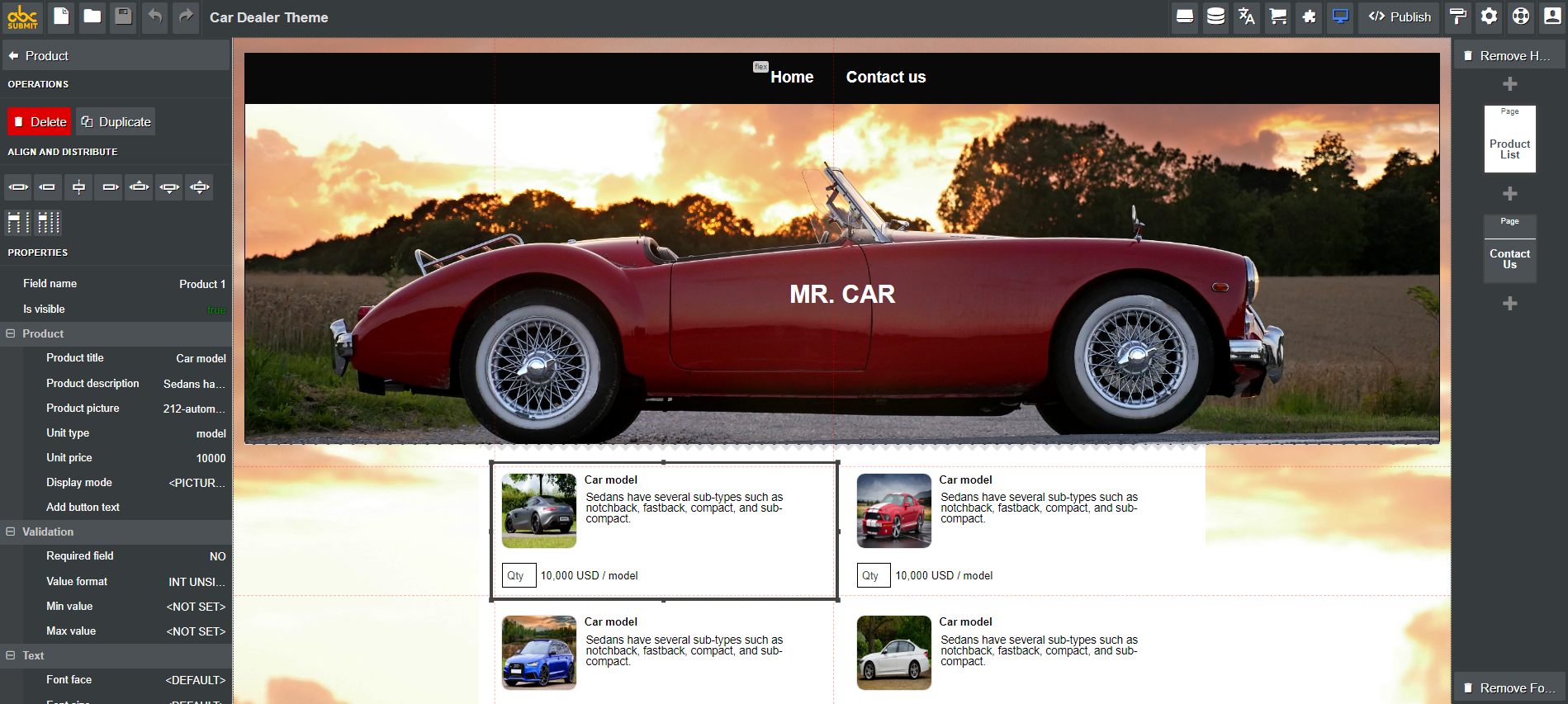
Task: Toggle the desktop monitor preview icon
Action: 1341,17
